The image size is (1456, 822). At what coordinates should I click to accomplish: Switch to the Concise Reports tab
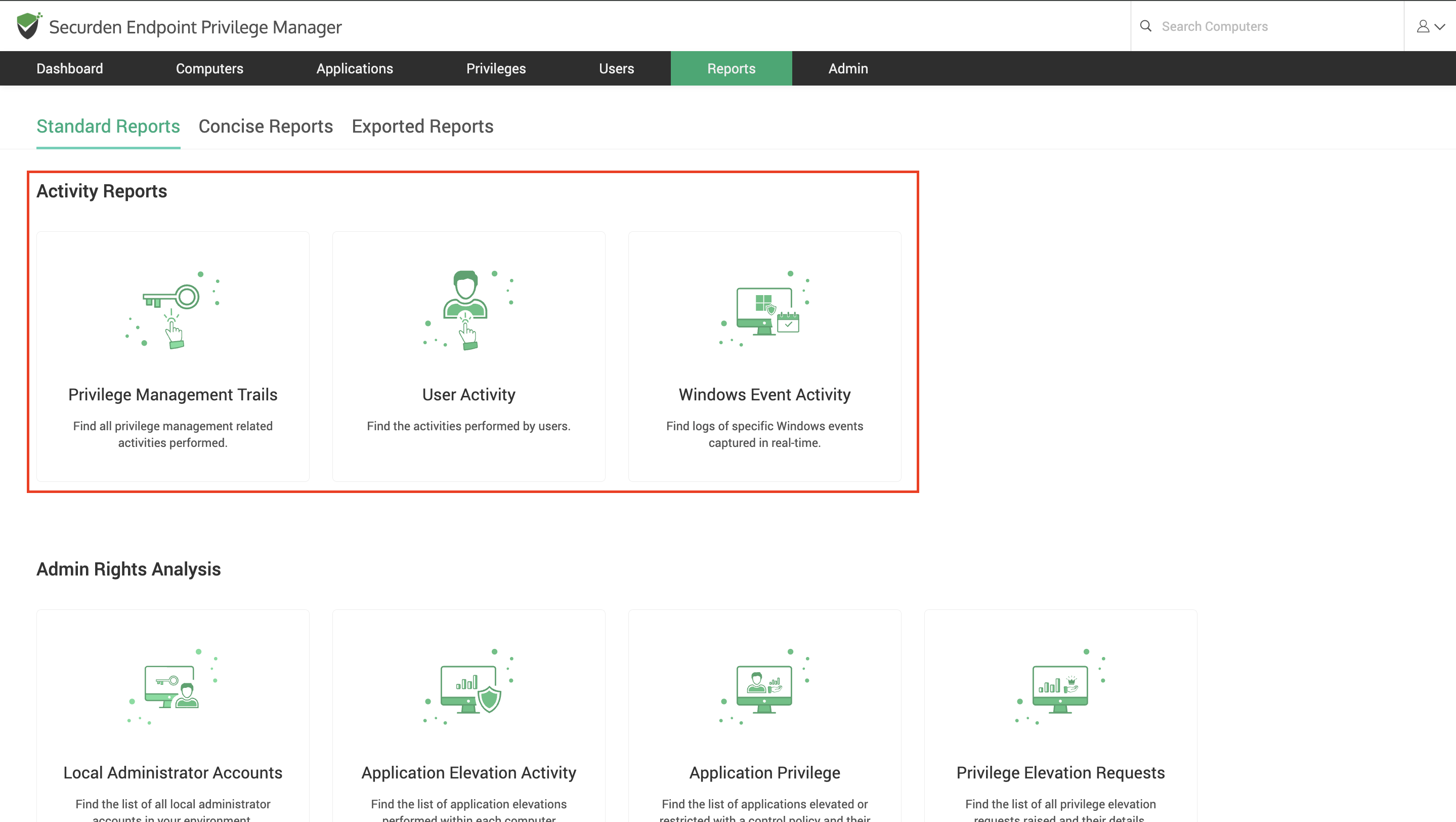point(266,126)
